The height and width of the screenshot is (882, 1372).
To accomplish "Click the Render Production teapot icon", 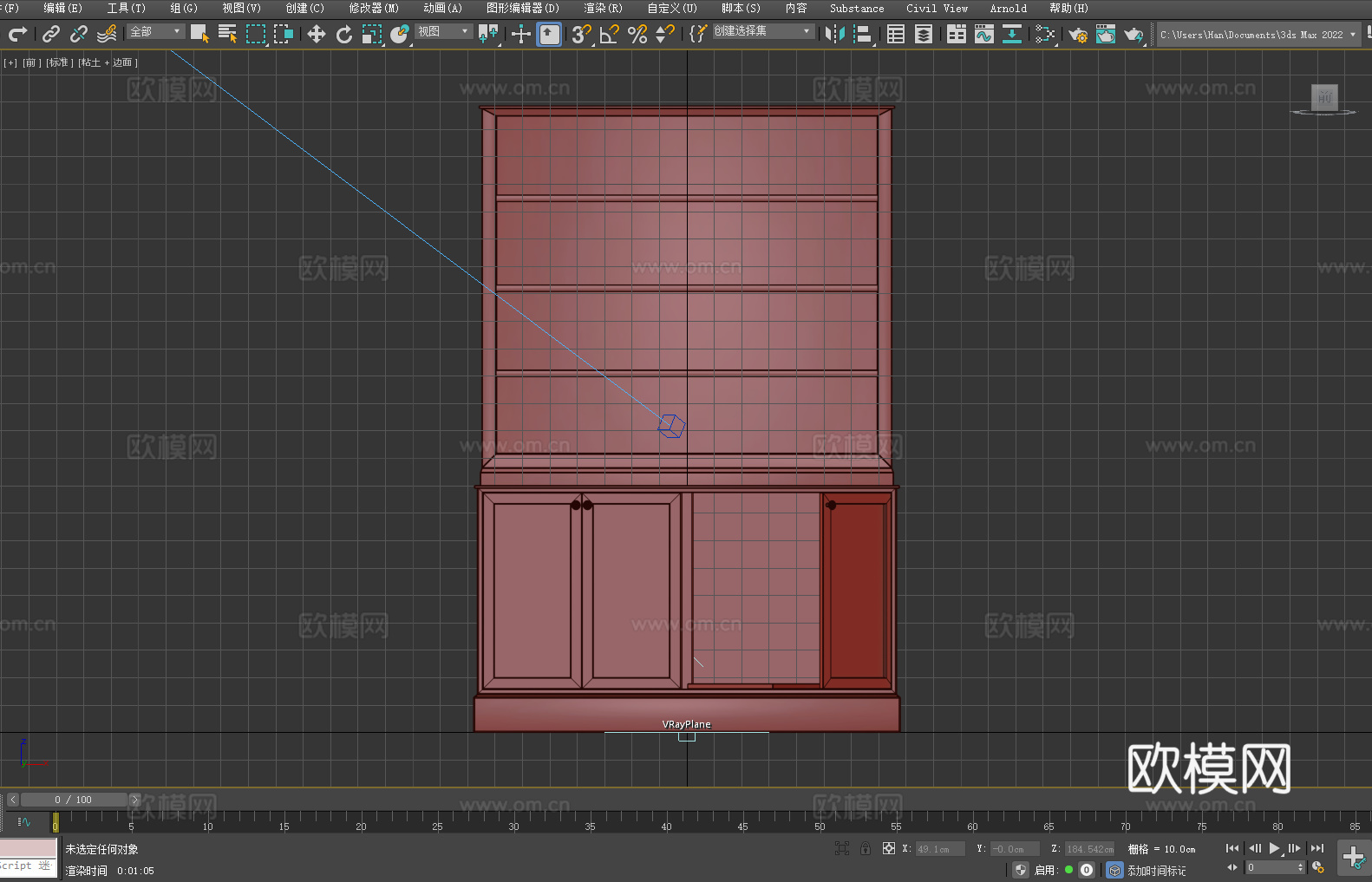I will [1134, 34].
